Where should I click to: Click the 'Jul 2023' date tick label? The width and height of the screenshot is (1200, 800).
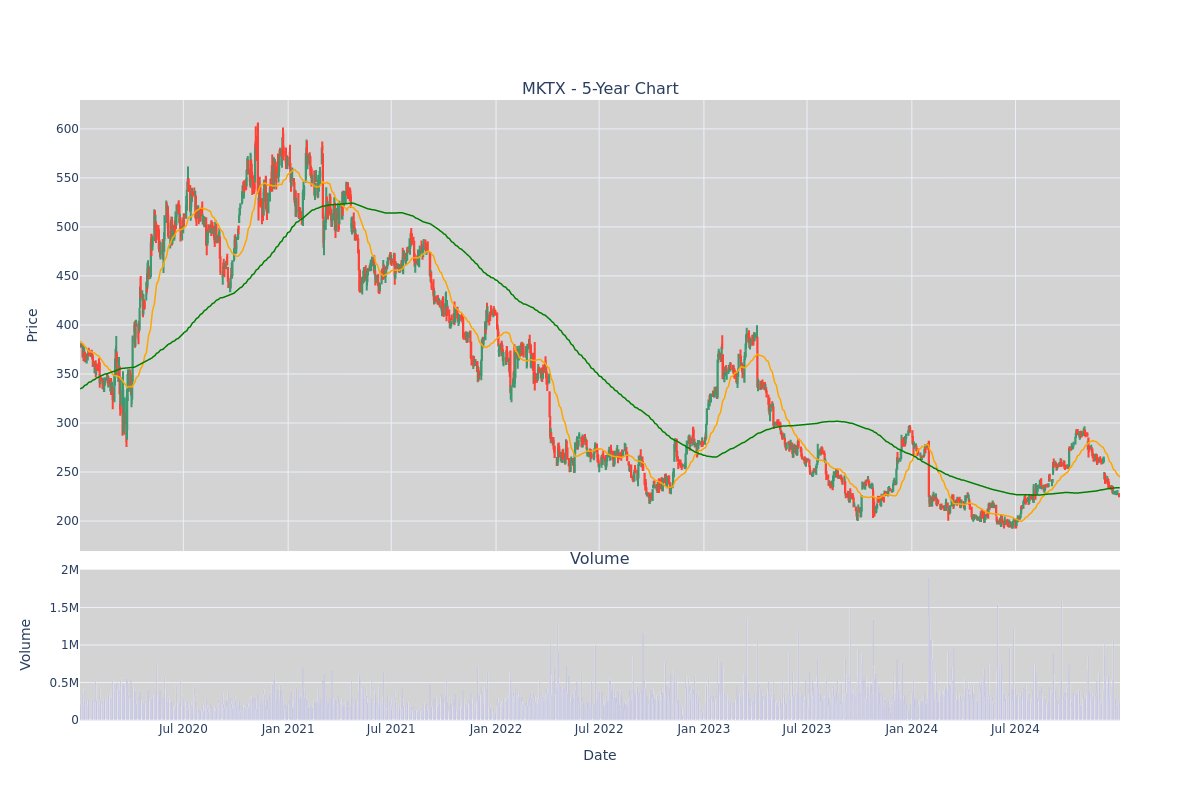(x=807, y=729)
